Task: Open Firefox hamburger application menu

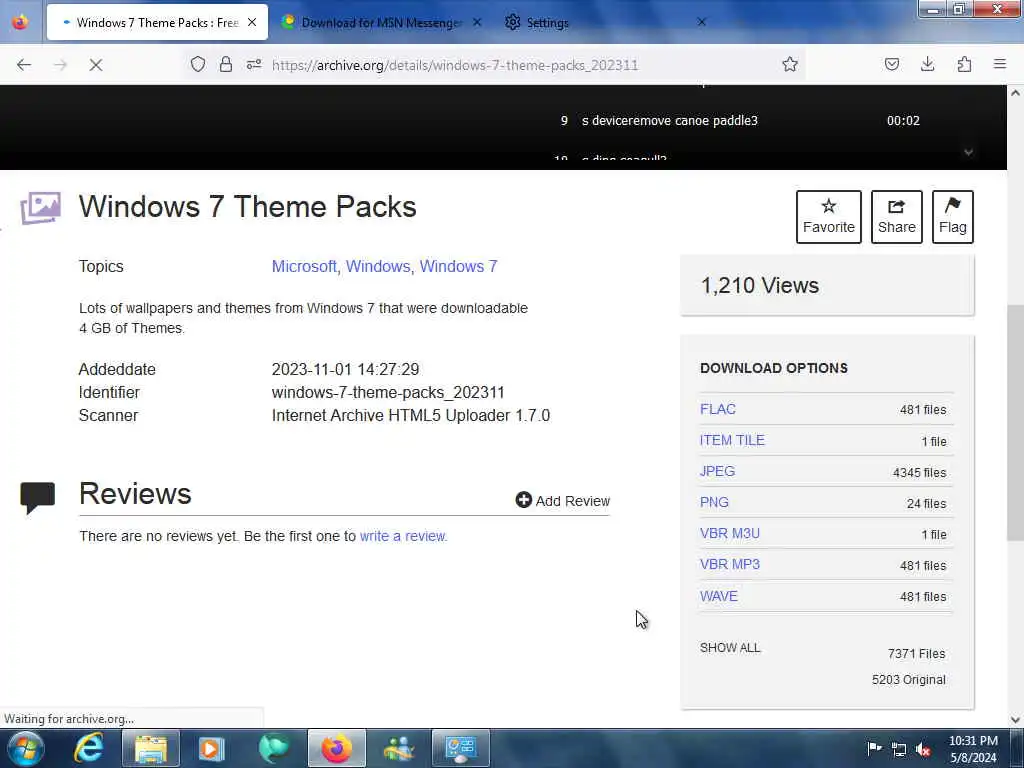Action: click(x=1000, y=64)
